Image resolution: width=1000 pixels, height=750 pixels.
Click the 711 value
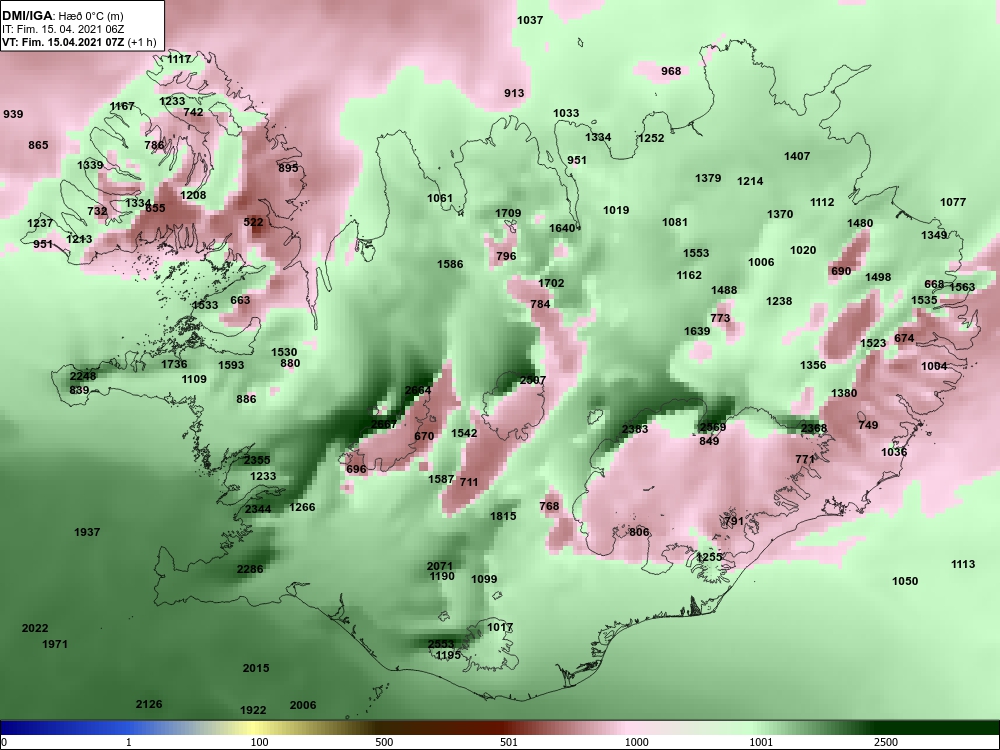[469, 483]
